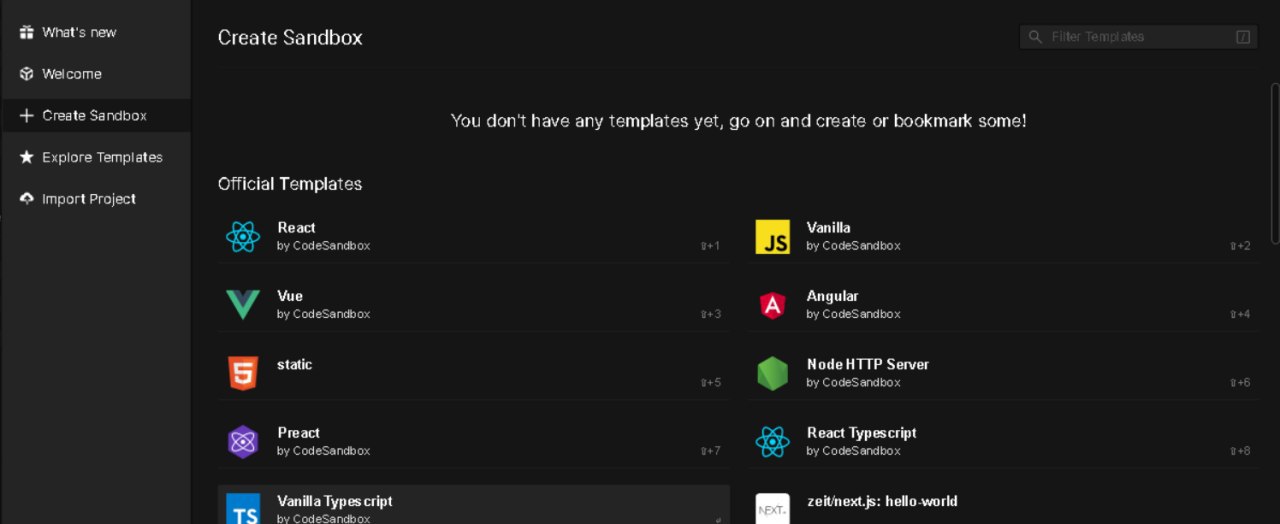The image size is (1280, 524).
Task: Open the Welcome section
Action: coord(96,74)
